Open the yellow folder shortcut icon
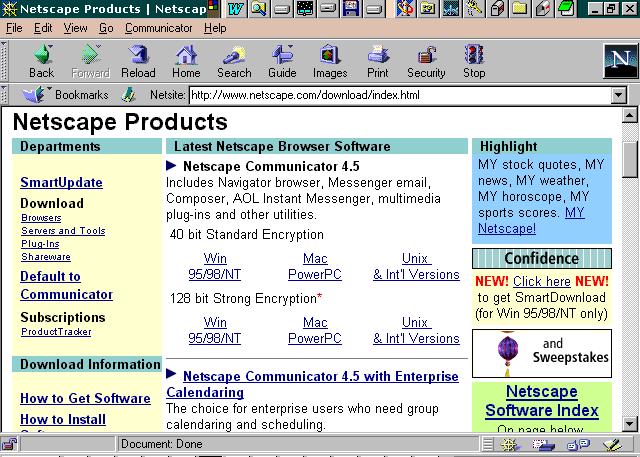 pos(520,9)
